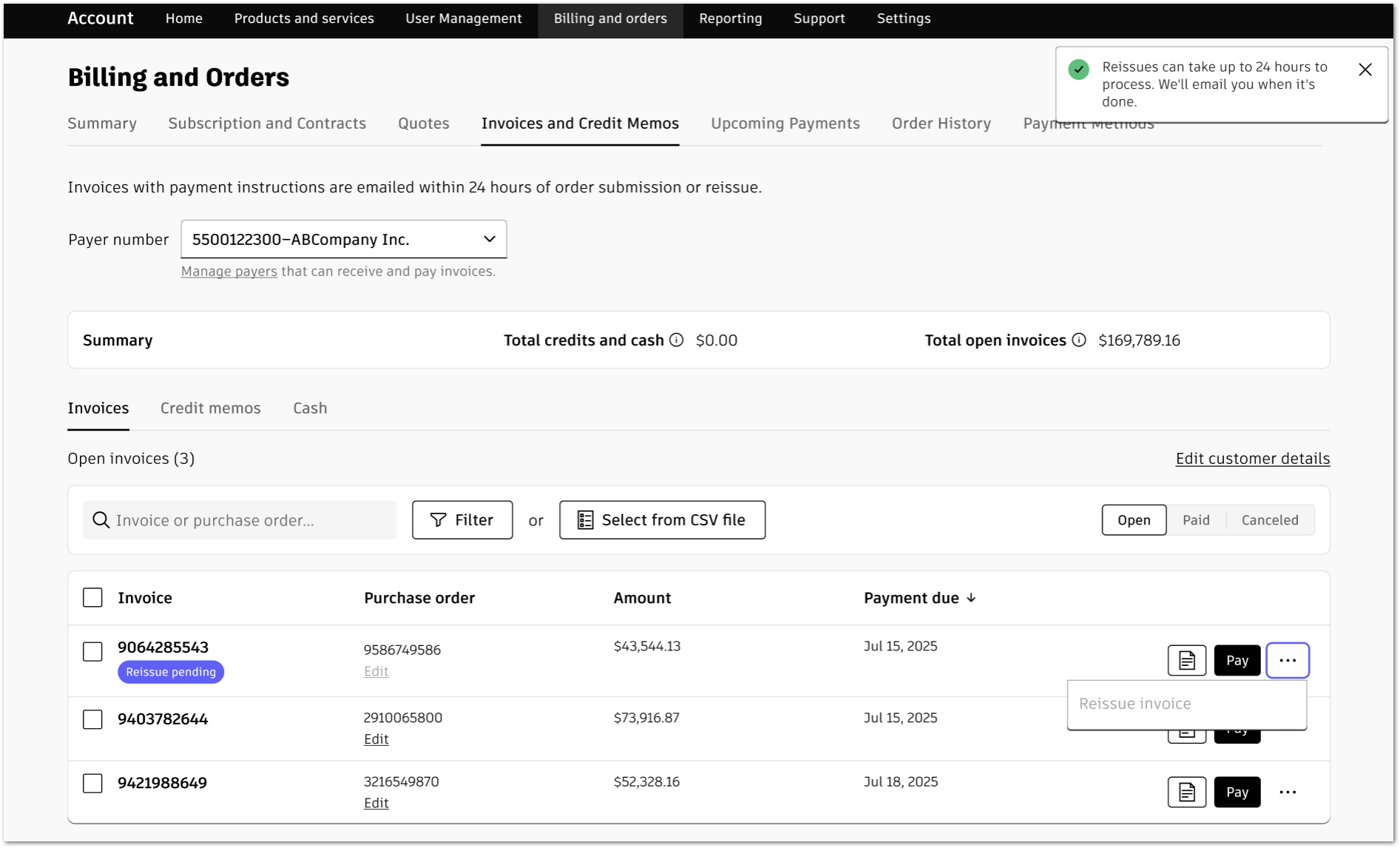Click info icon beside Total credits and cash
The width and height of the screenshot is (1400, 848).
(676, 340)
